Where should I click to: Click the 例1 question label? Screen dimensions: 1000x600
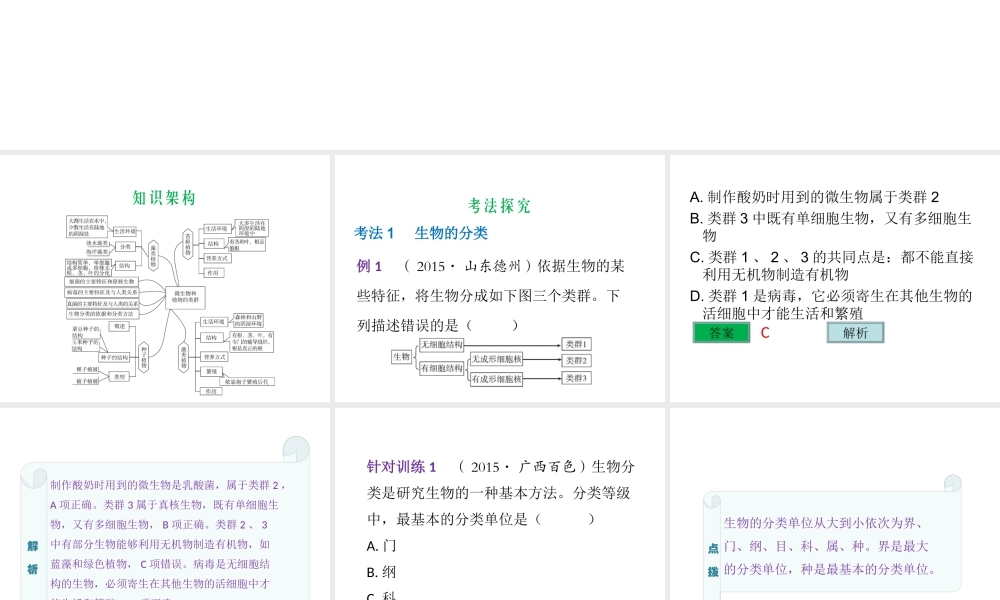[370, 266]
